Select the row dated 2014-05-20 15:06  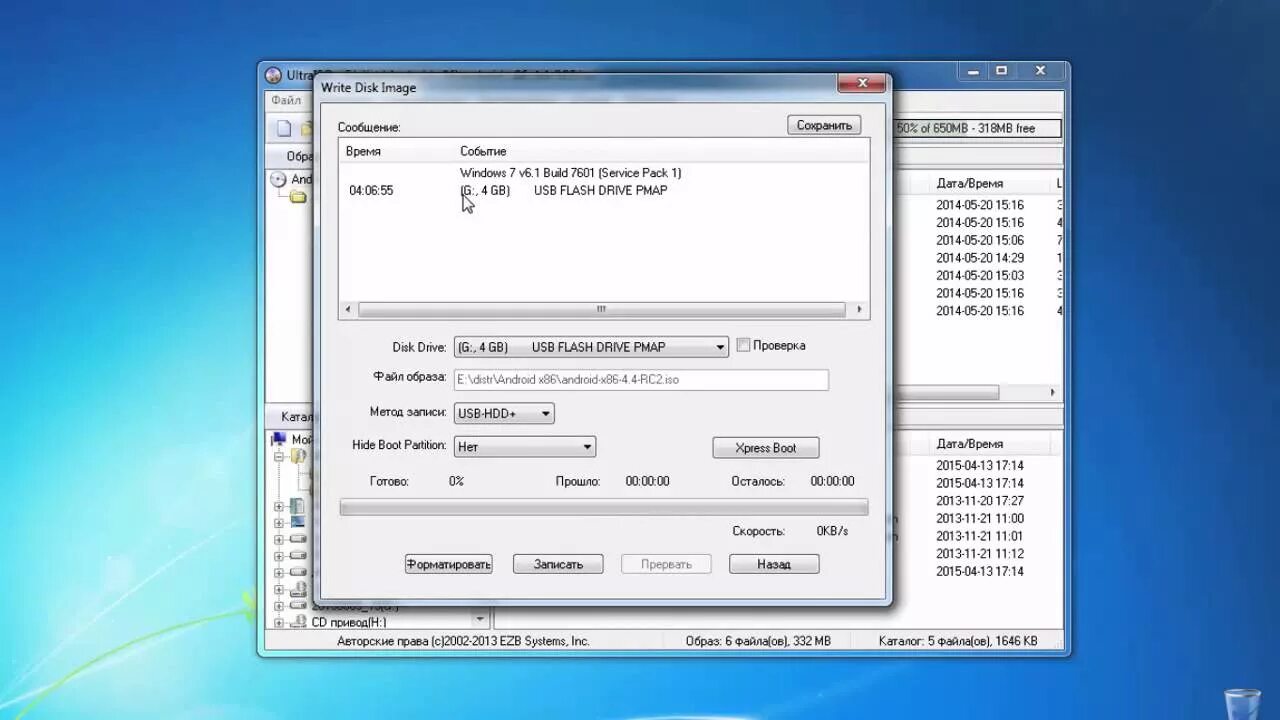point(980,240)
